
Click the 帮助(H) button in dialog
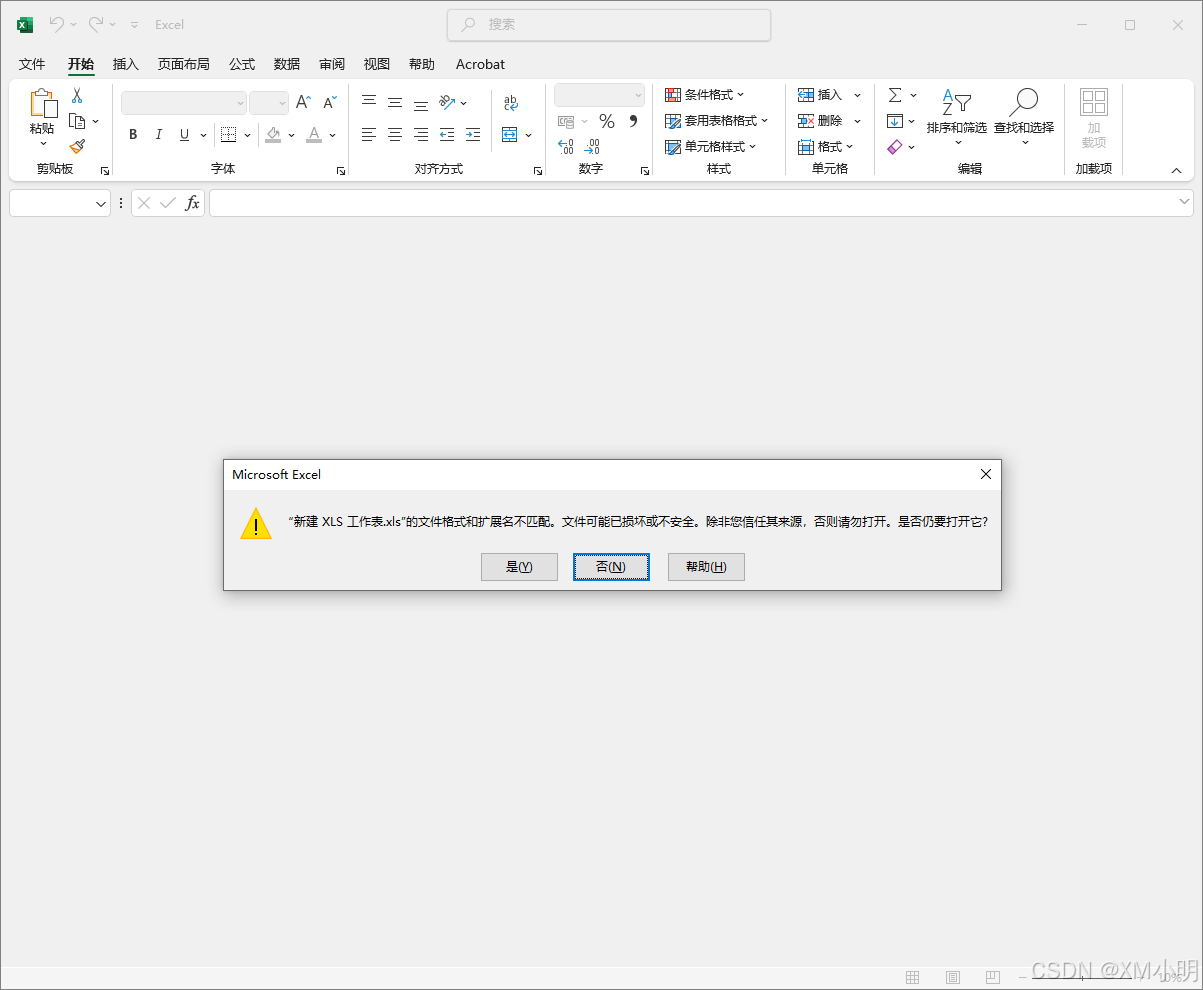tap(706, 567)
